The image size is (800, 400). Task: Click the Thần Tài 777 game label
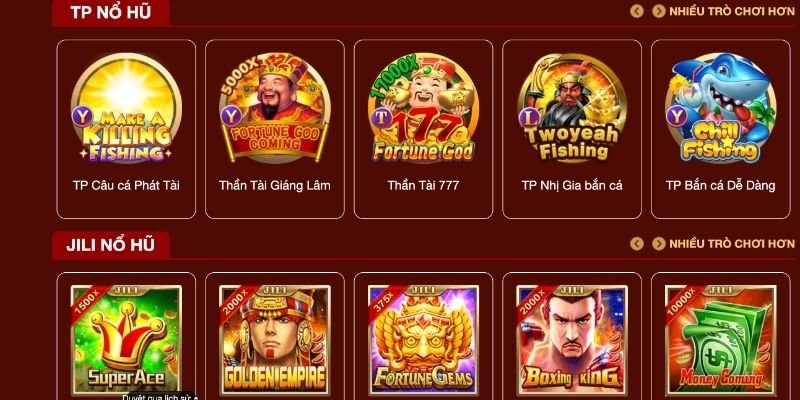(x=423, y=185)
